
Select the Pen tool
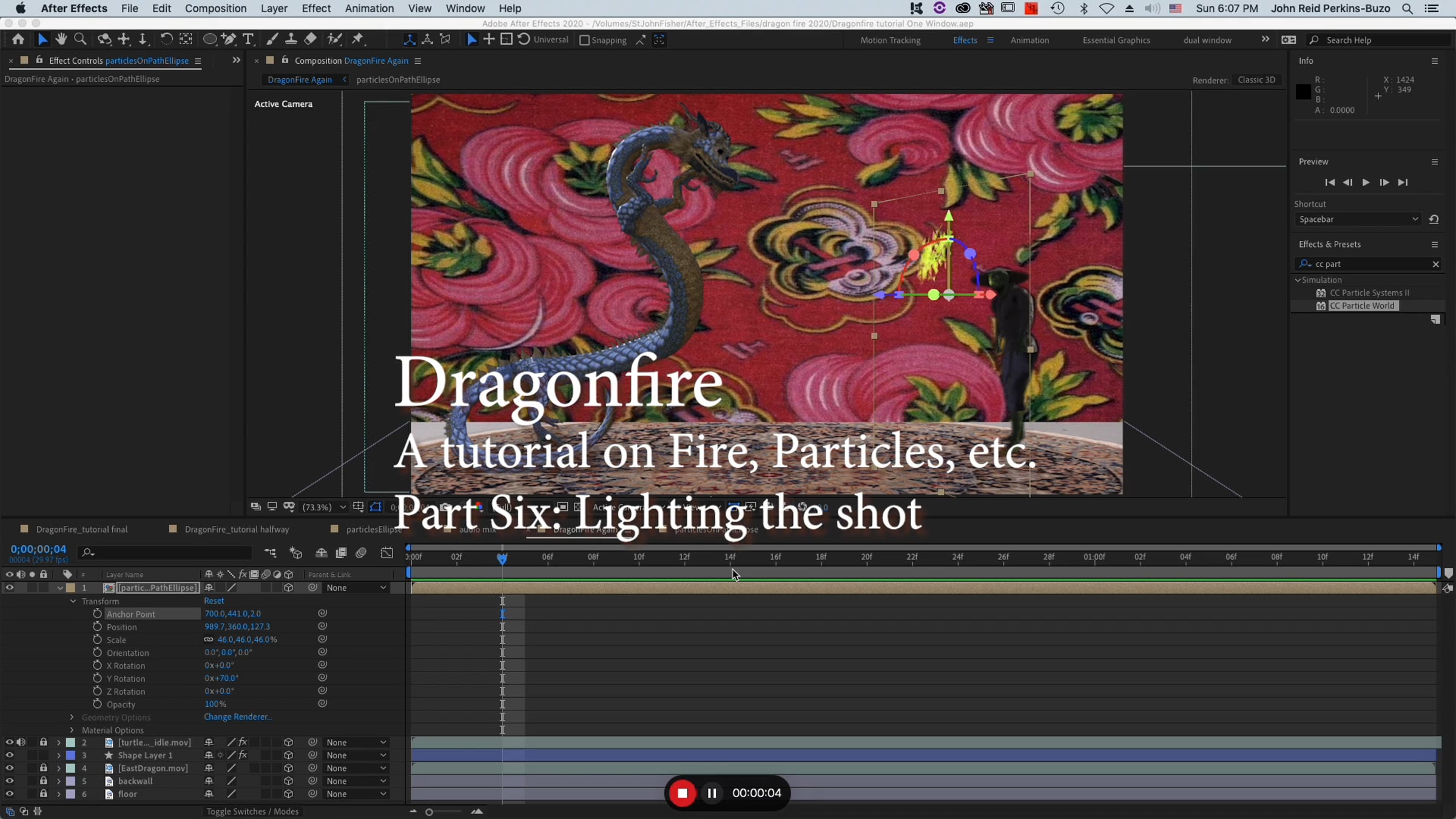[229, 39]
